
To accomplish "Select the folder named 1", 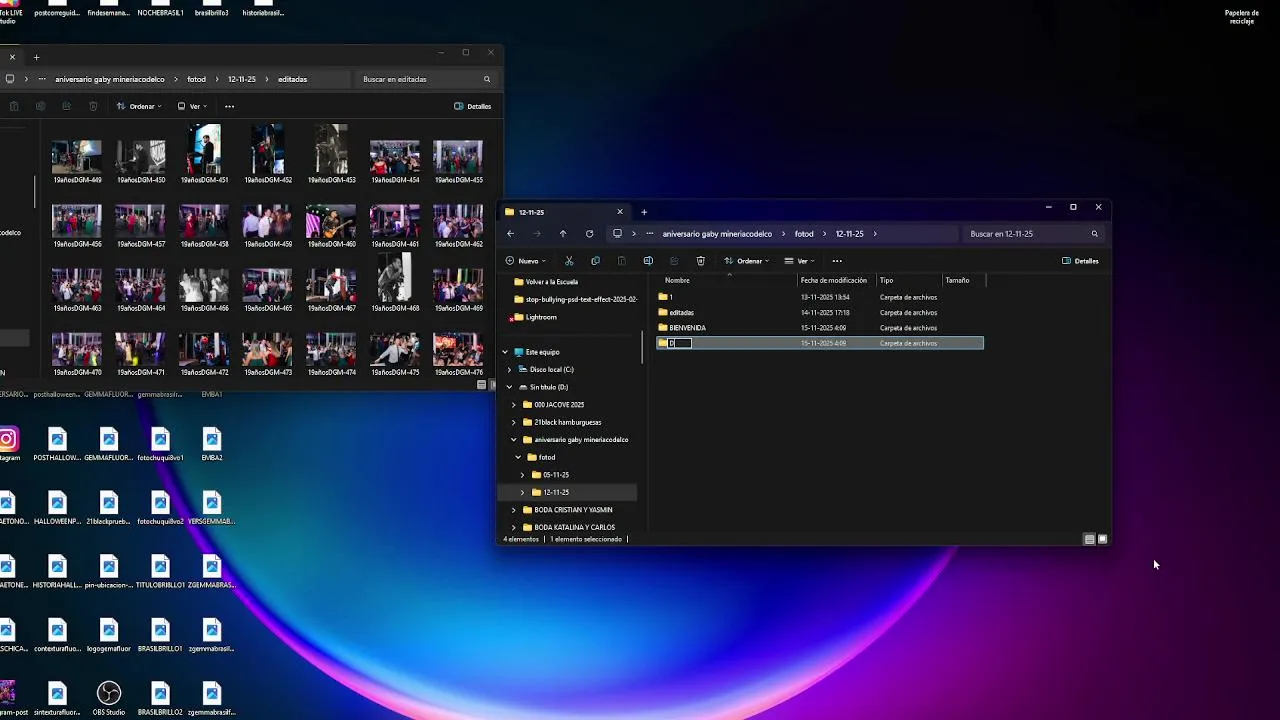I will tap(820, 297).
